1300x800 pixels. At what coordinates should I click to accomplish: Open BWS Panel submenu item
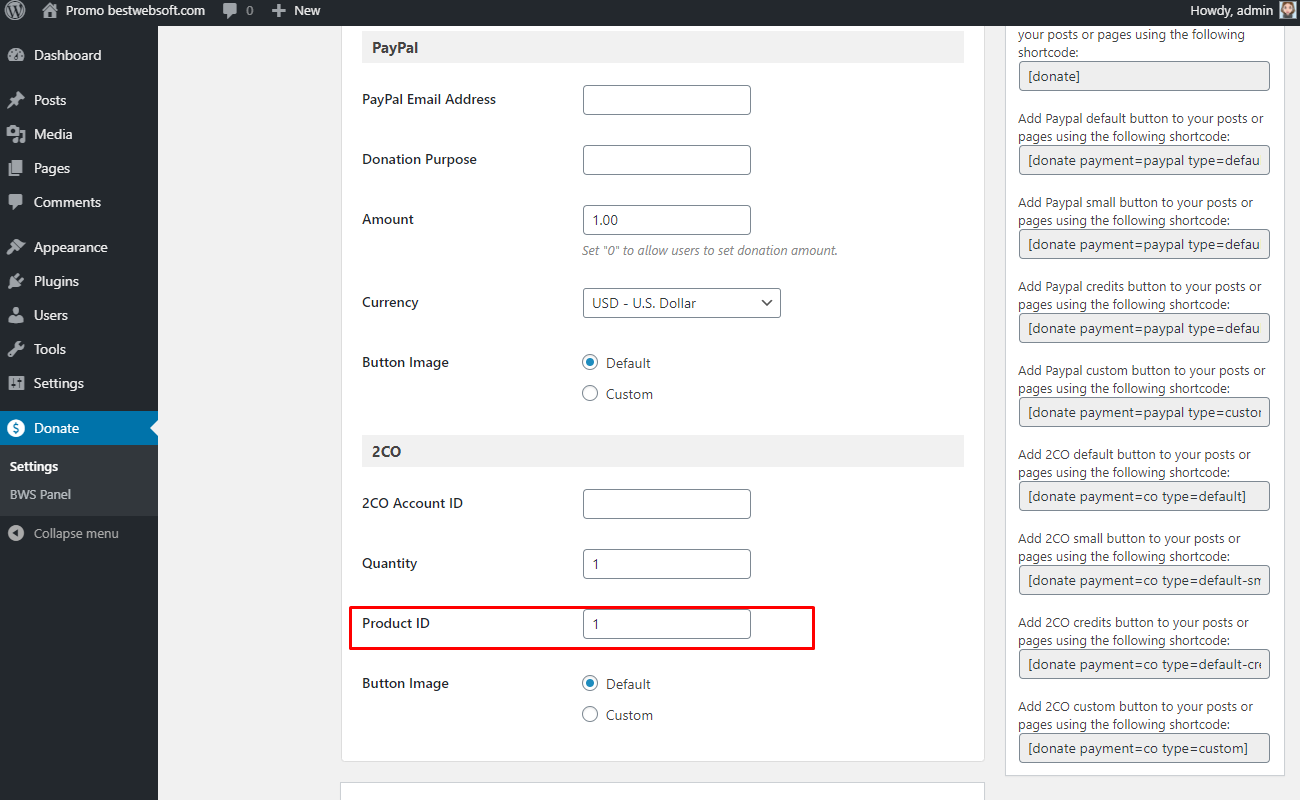click(40, 494)
